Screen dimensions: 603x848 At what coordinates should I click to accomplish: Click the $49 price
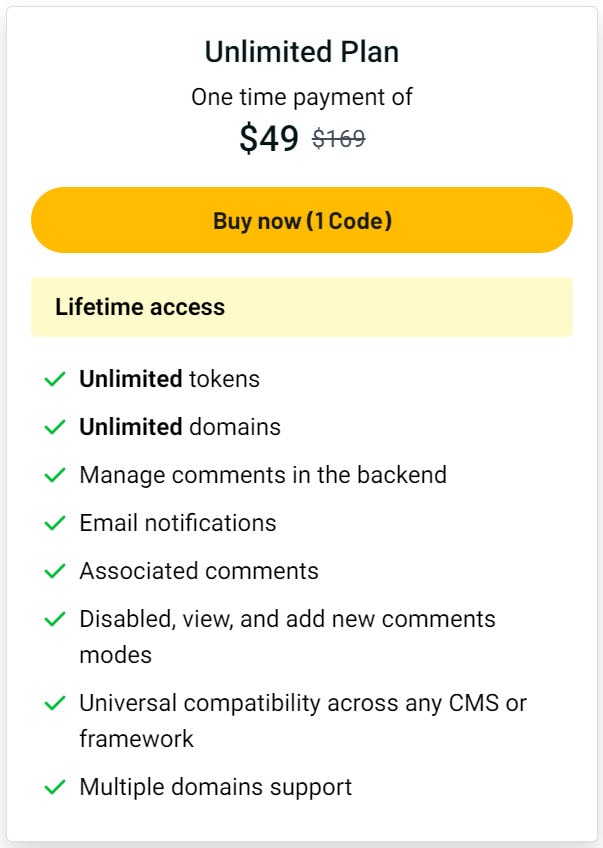click(x=269, y=139)
